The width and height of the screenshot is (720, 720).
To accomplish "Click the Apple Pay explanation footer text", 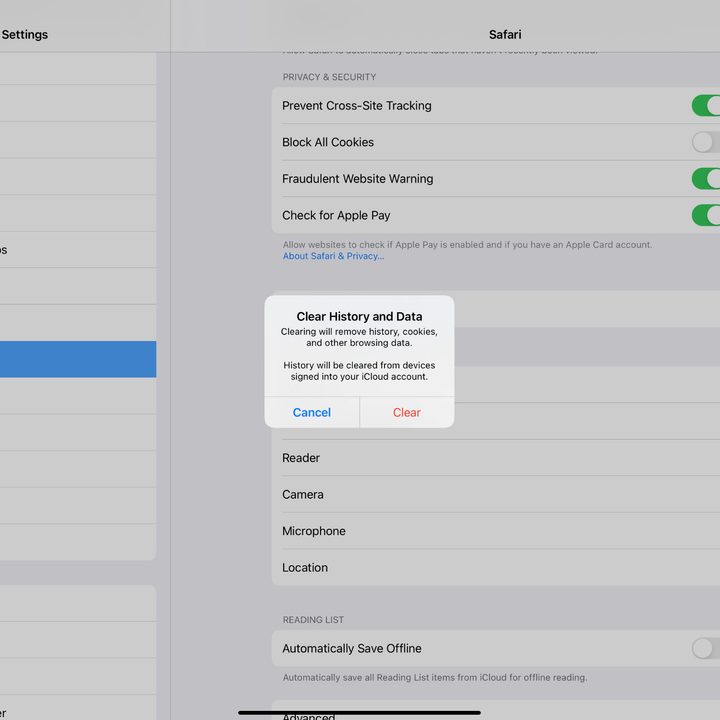I will [467, 245].
